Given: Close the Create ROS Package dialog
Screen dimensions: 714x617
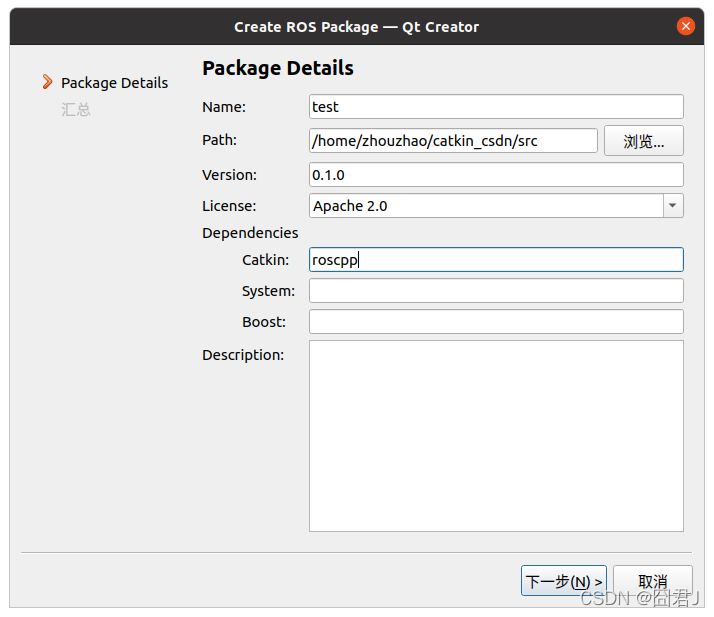Looking at the screenshot, I should pos(686,27).
